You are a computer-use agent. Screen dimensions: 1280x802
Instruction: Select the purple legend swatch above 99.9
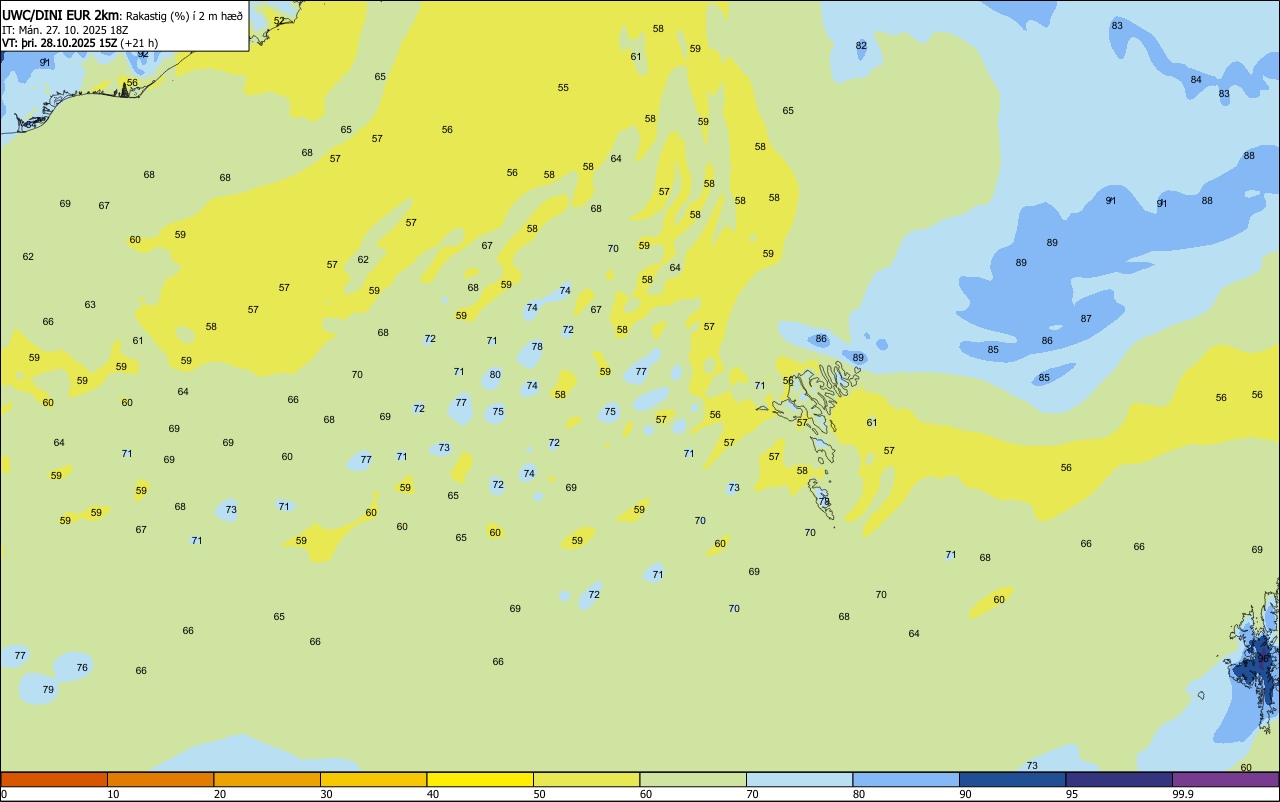click(x=1225, y=779)
